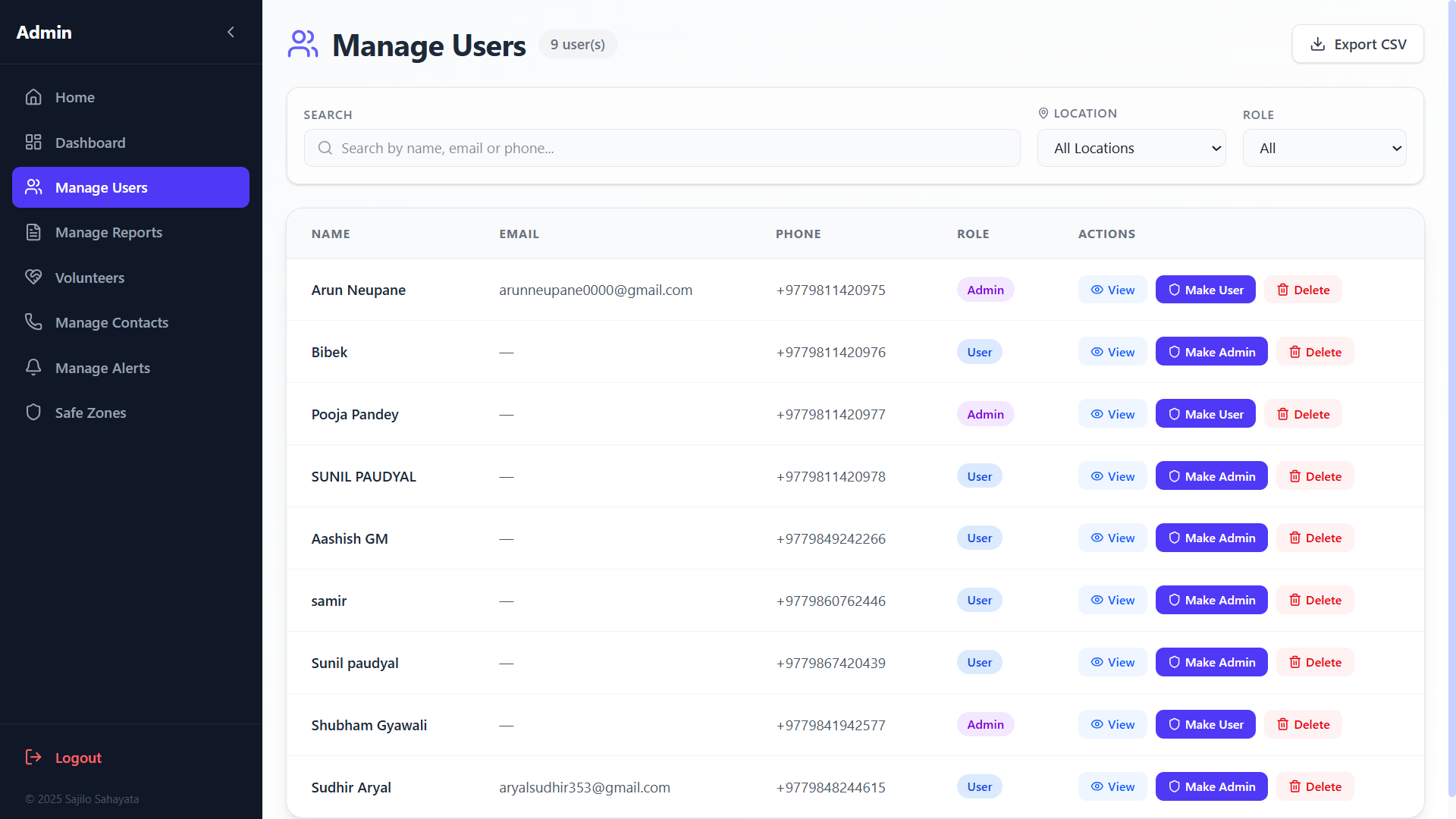View Bibek's user details
This screenshot has width=1456, height=819.
tap(1112, 352)
